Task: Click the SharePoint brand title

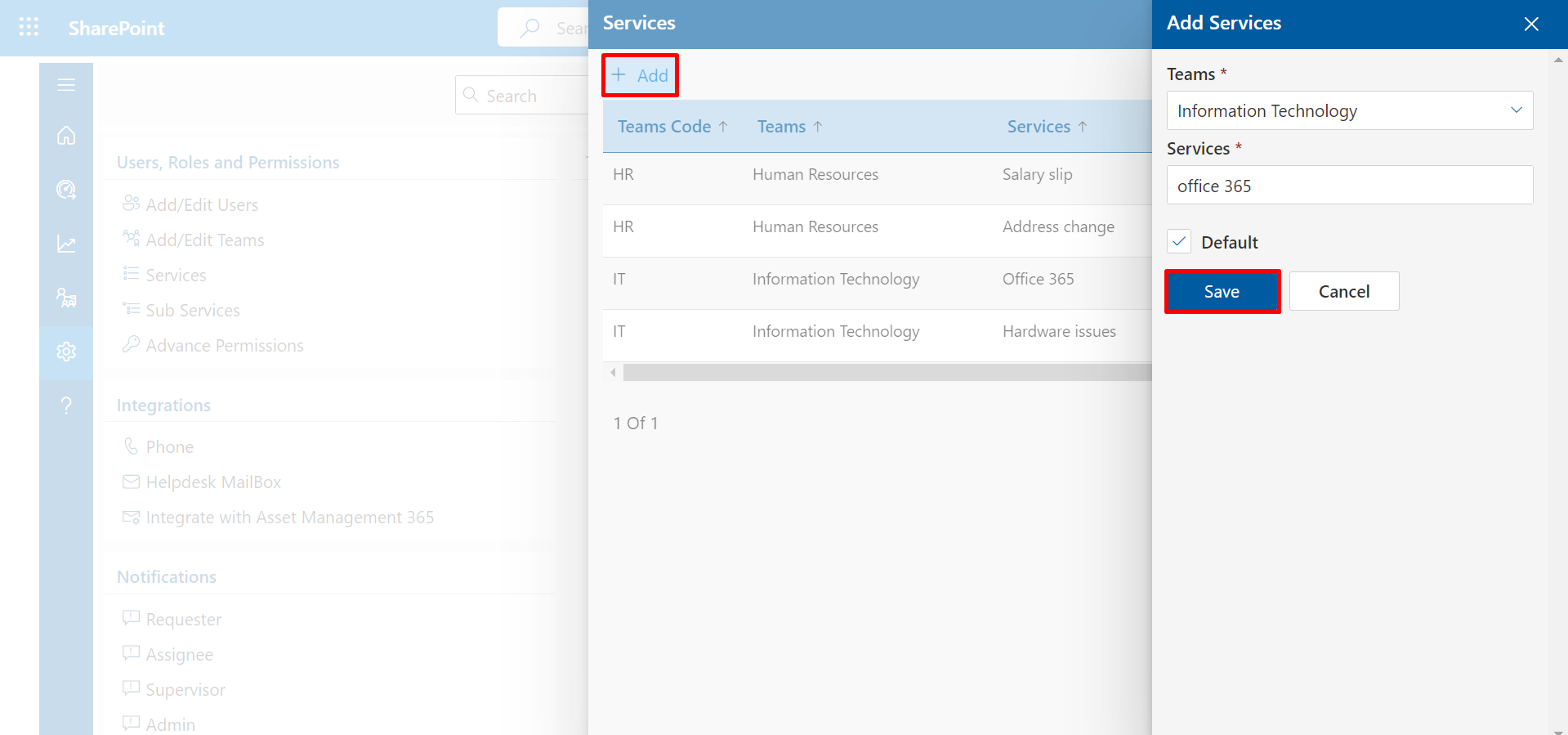Action: pyautogui.click(x=116, y=29)
